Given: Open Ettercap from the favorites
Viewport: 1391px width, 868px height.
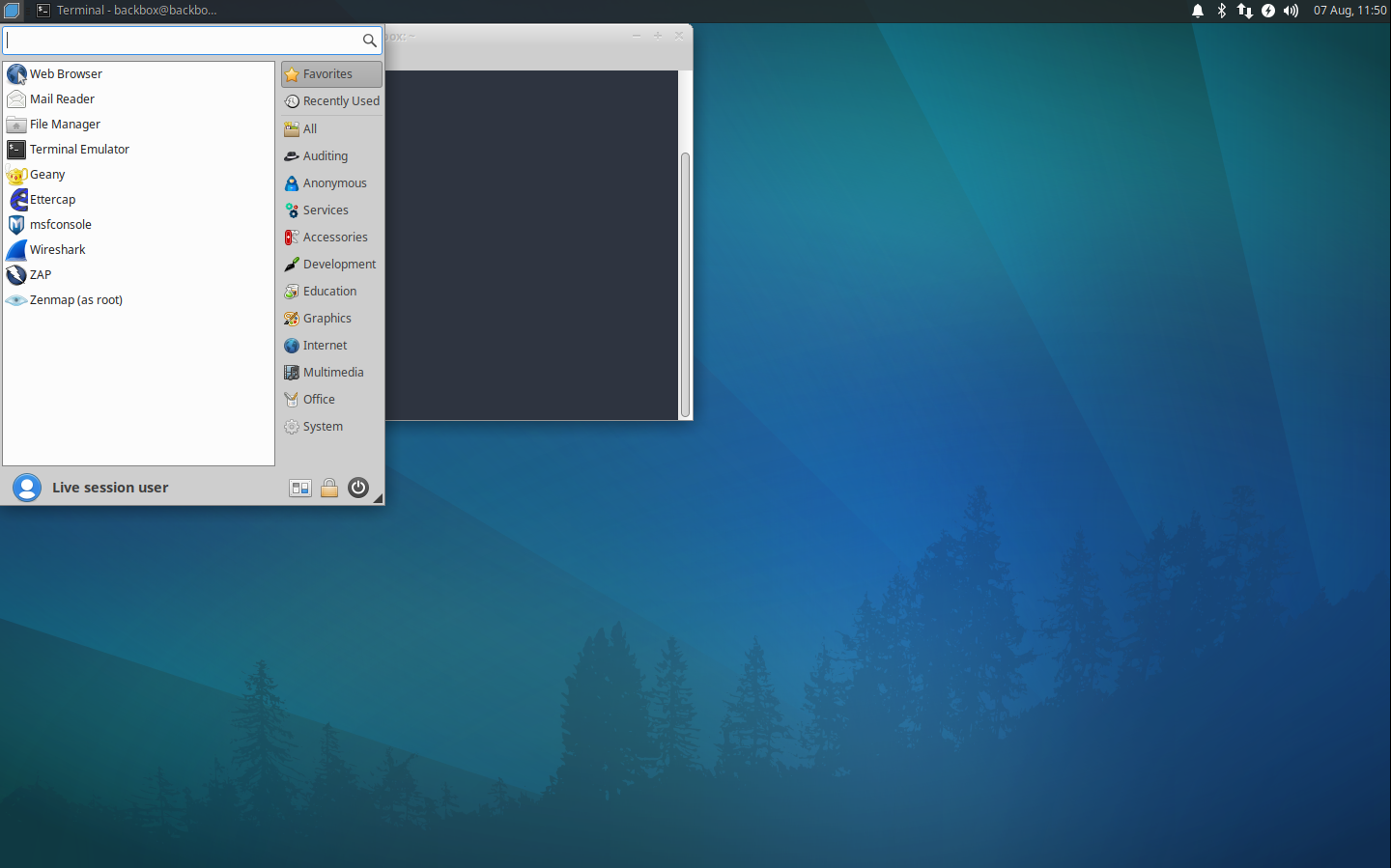Looking at the screenshot, I should point(52,200).
